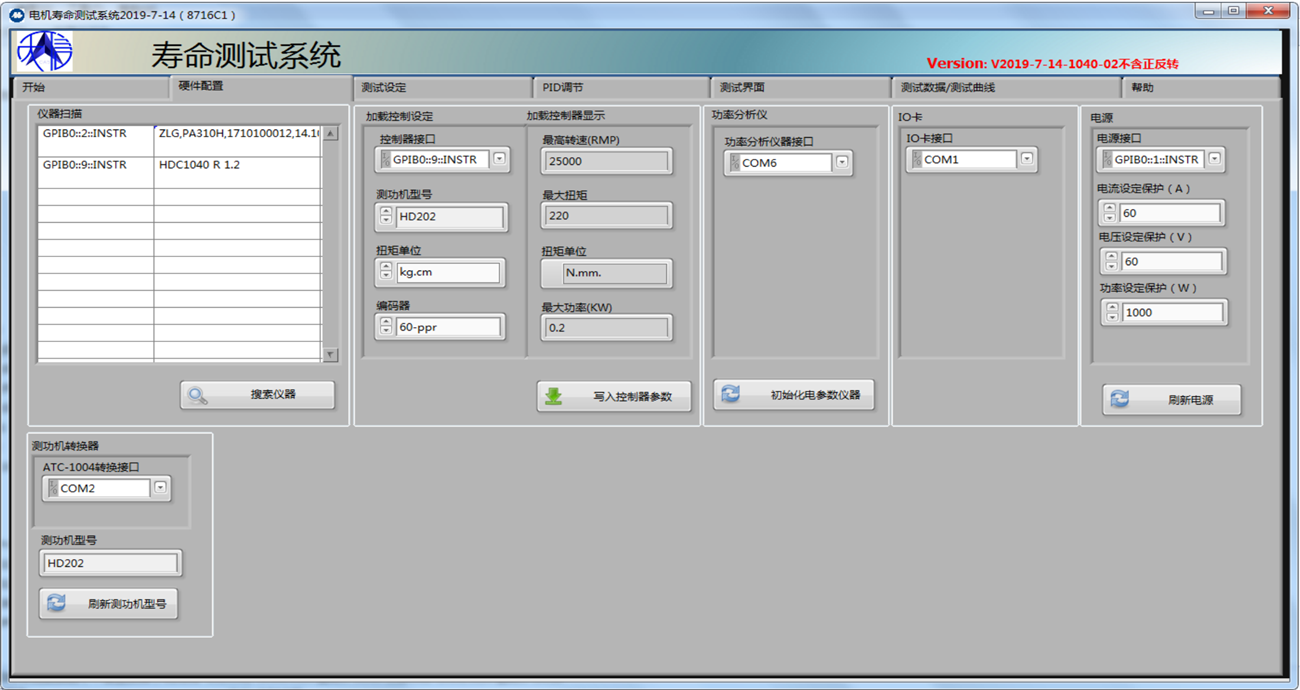
Task: Click the magnifier icon on search instruments button
Action: click(198, 395)
